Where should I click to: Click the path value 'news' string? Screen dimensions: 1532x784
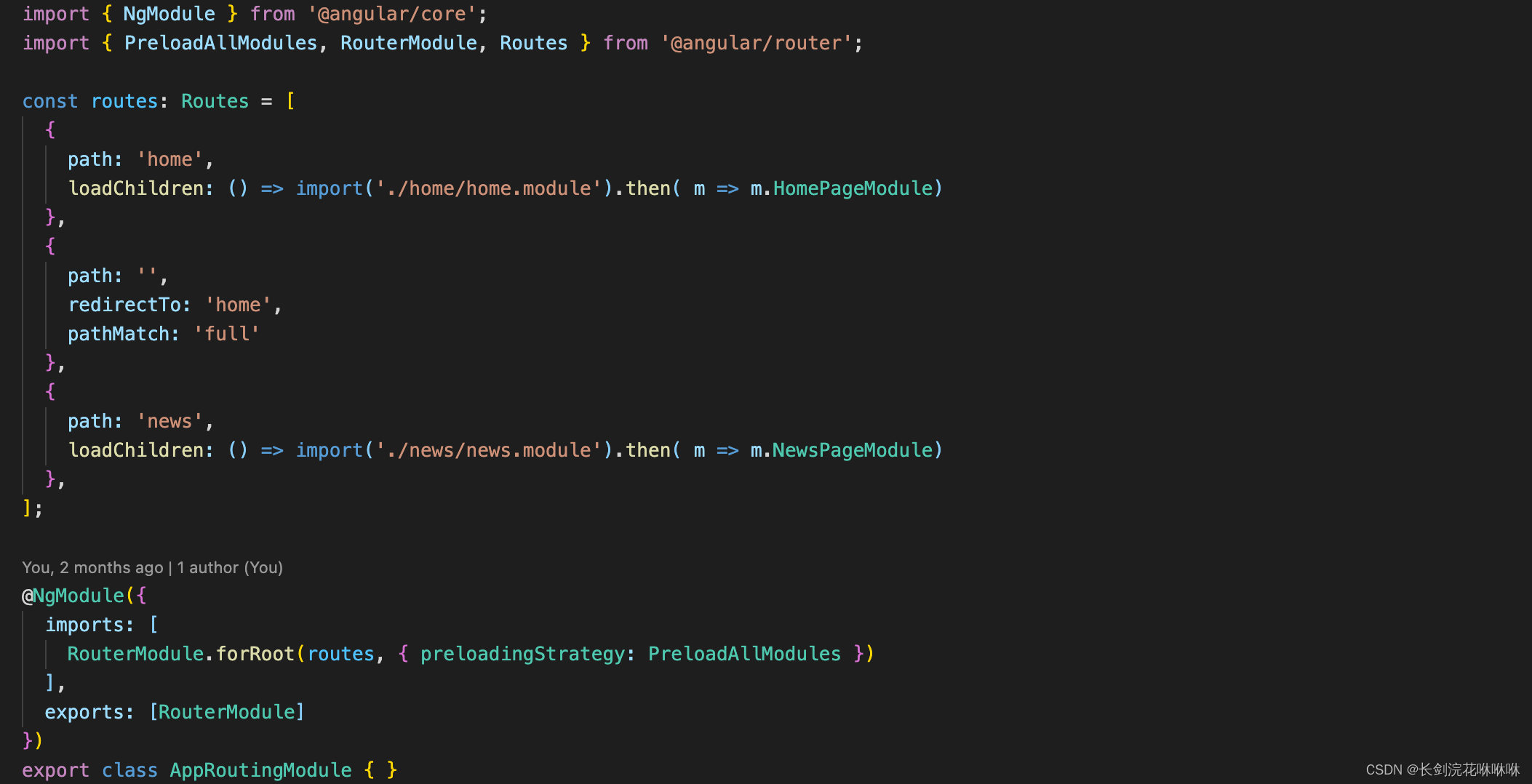click(x=169, y=421)
